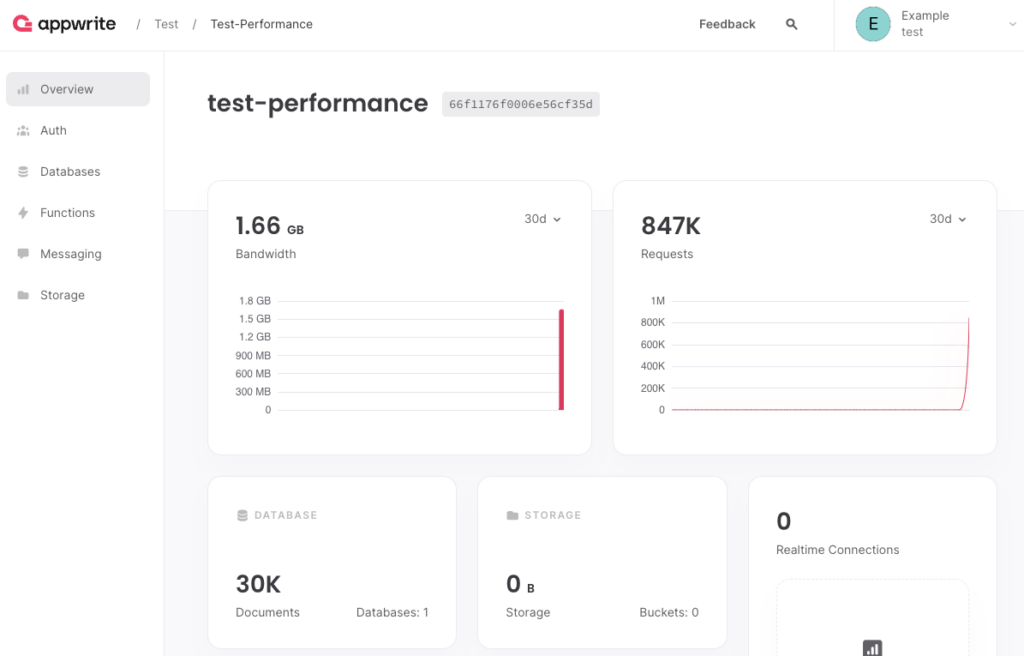Click the Auth users icon in sidebar
The width and height of the screenshot is (1024, 656).
[23, 131]
